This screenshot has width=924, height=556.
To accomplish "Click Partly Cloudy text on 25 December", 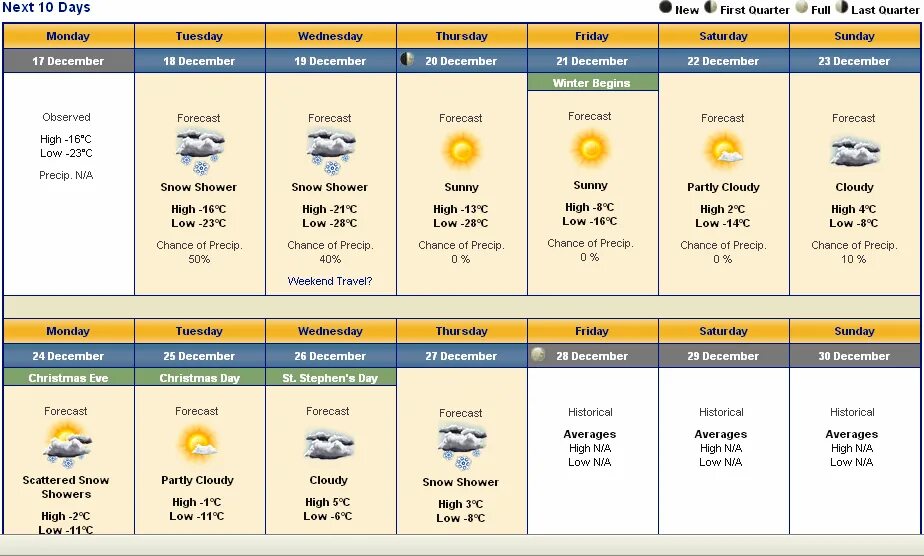I will pyautogui.click(x=197, y=480).
